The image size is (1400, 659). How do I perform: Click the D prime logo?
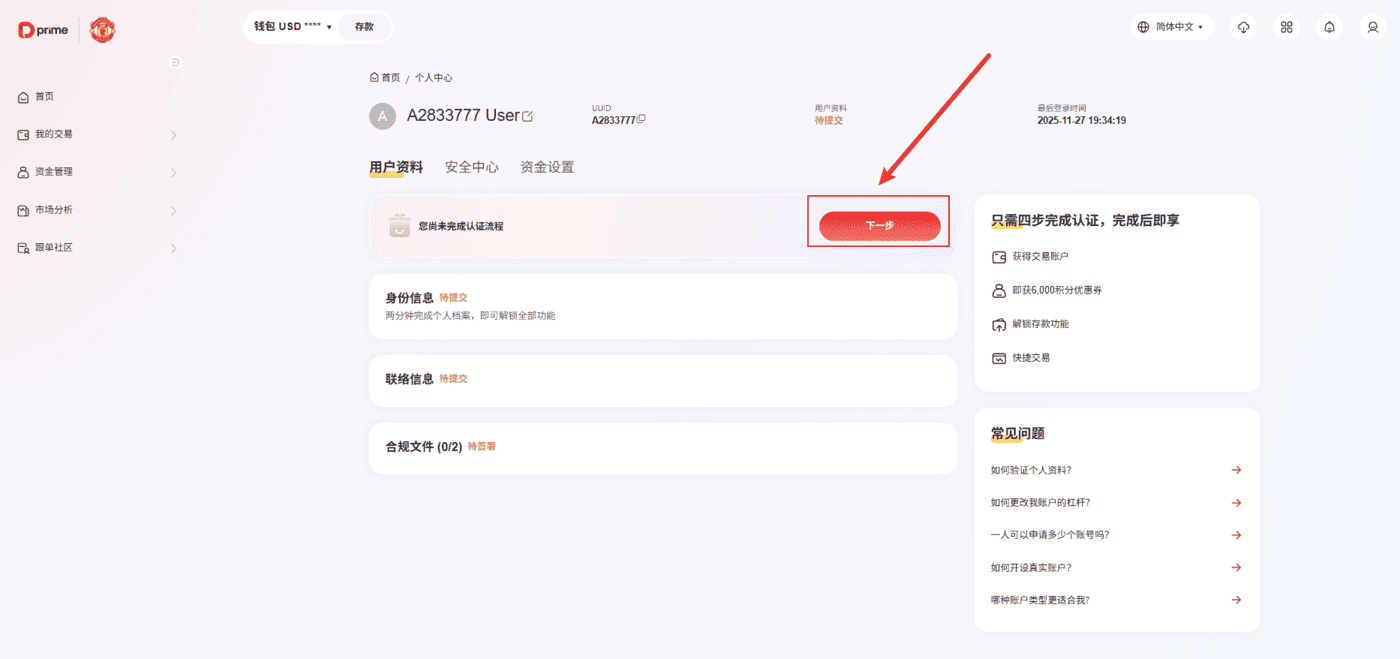pos(44,30)
